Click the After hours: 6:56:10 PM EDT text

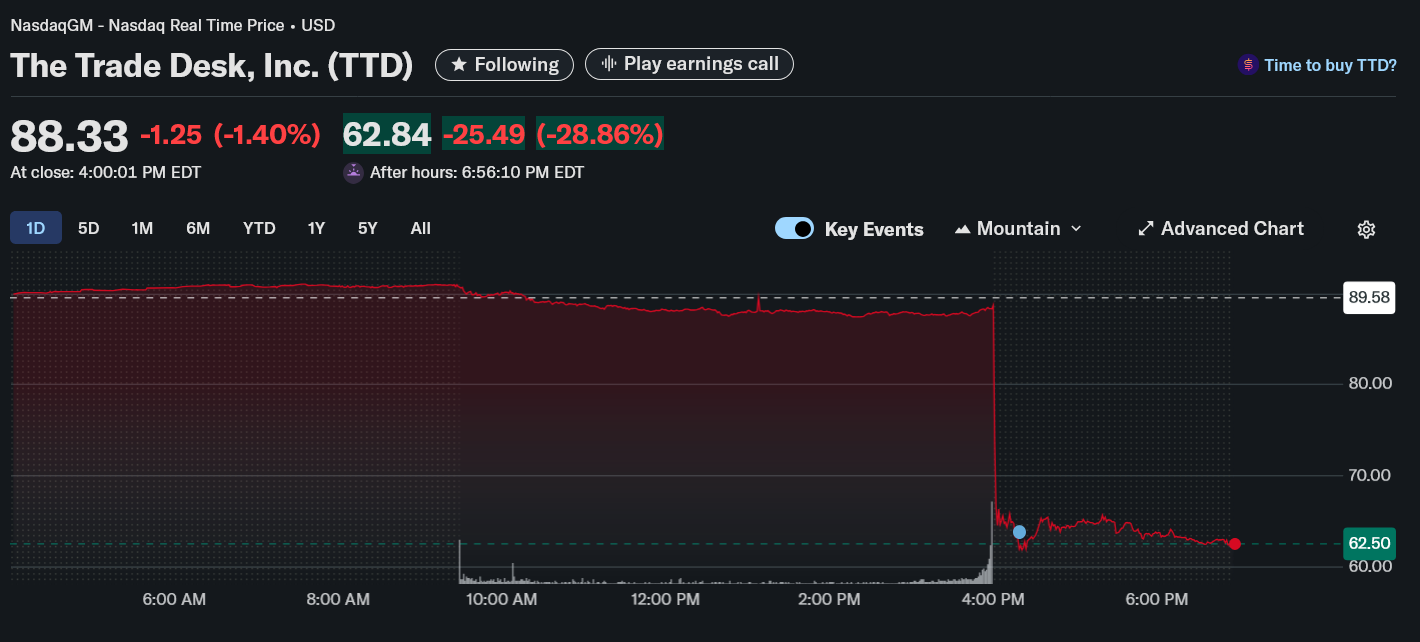click(x=477, y=172)
